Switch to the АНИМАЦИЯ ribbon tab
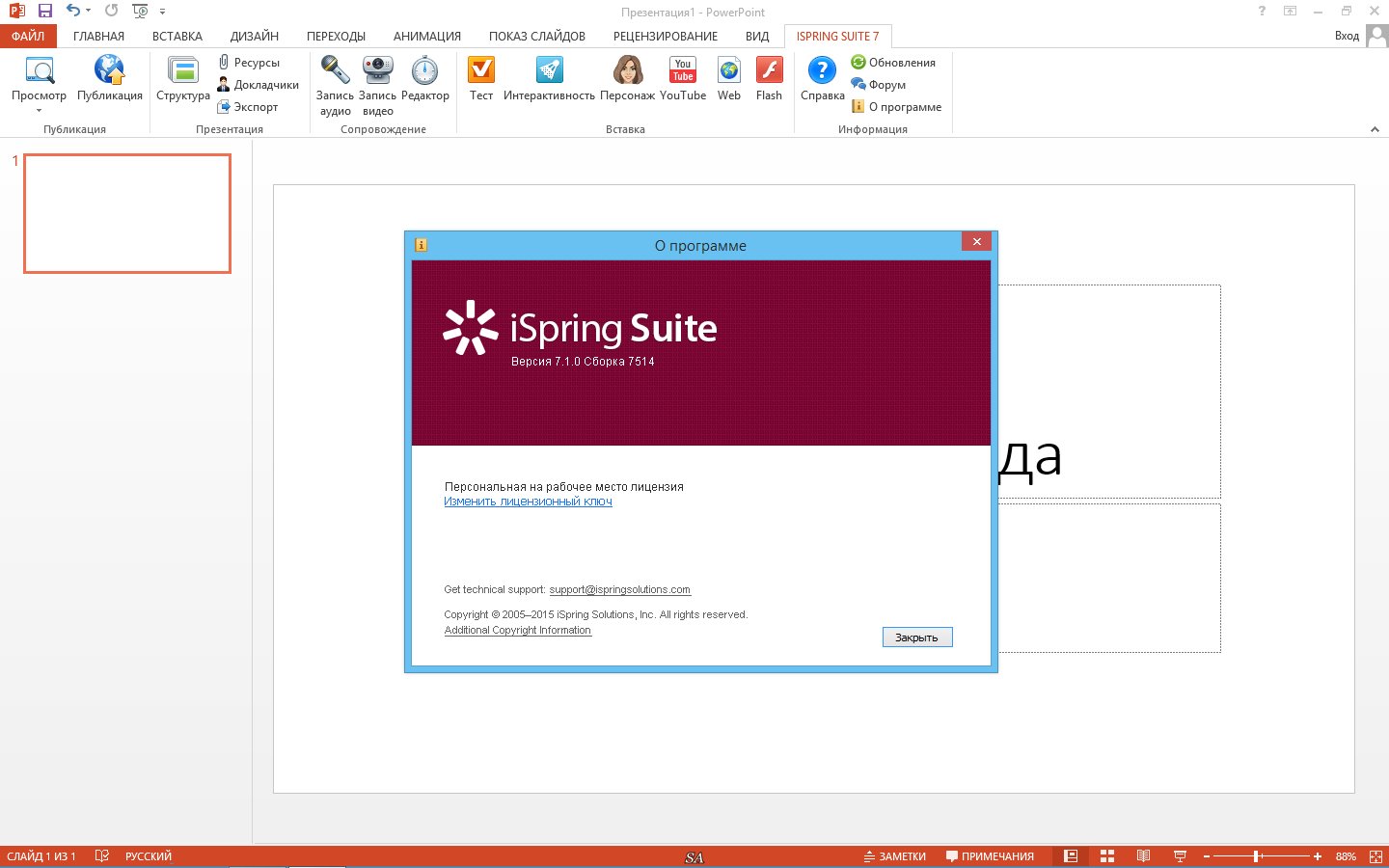Screen dimensions: 1389x868 [426, 37]
